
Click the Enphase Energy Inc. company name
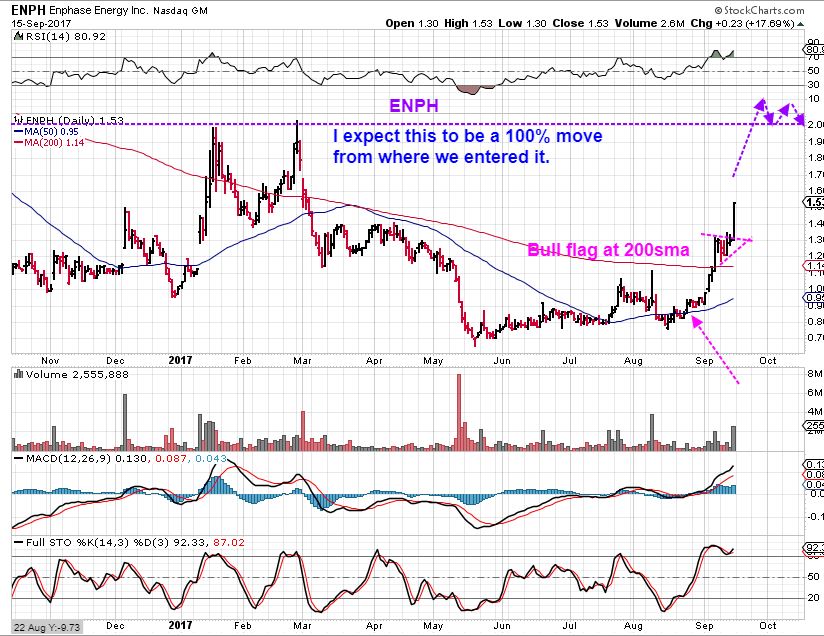point(99,11)
